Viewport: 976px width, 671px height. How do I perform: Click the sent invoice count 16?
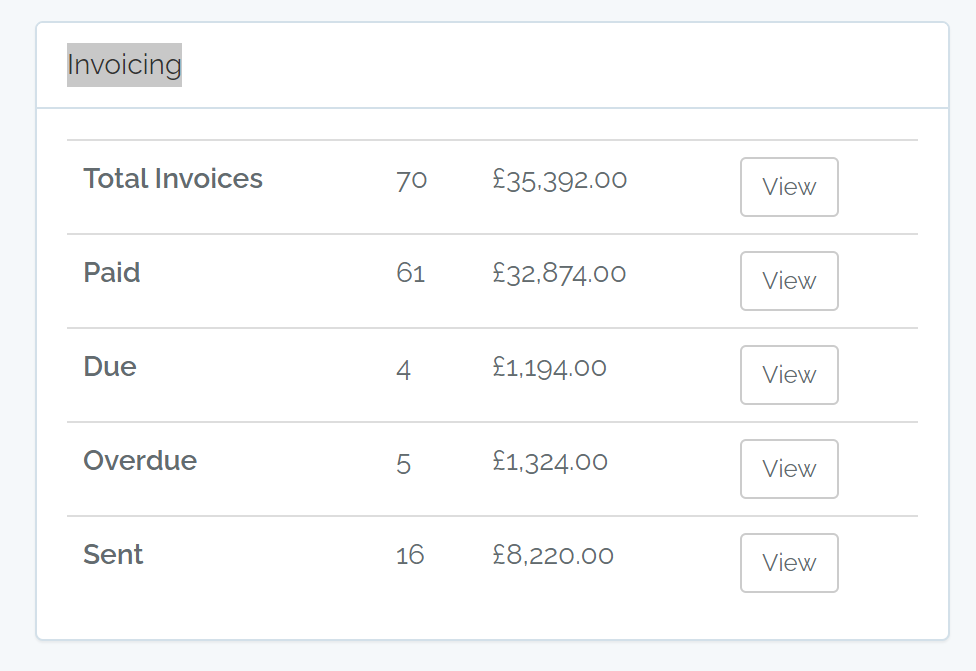coord(410,556)
